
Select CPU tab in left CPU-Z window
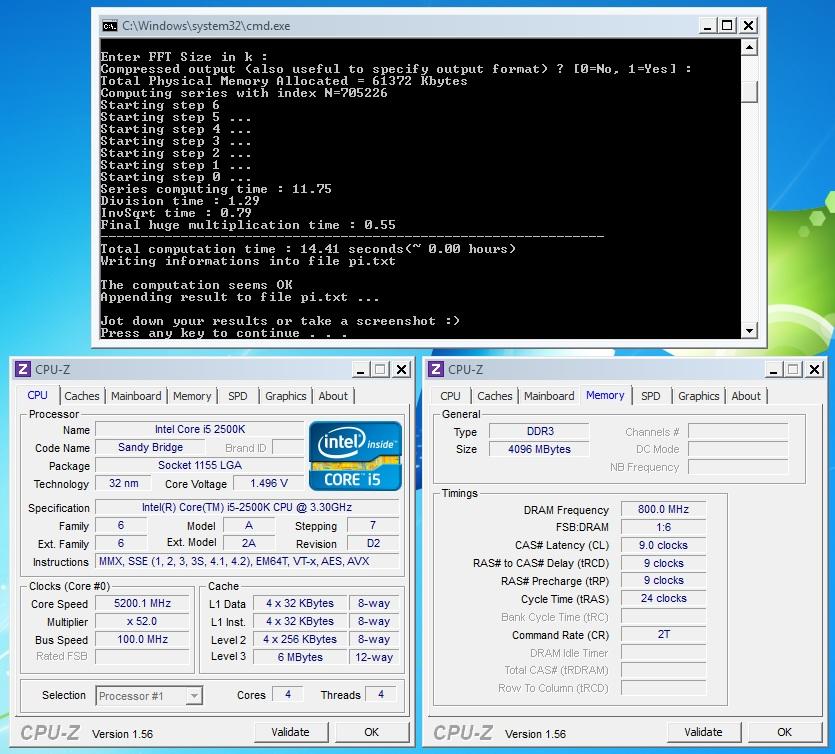click(37, 395)
